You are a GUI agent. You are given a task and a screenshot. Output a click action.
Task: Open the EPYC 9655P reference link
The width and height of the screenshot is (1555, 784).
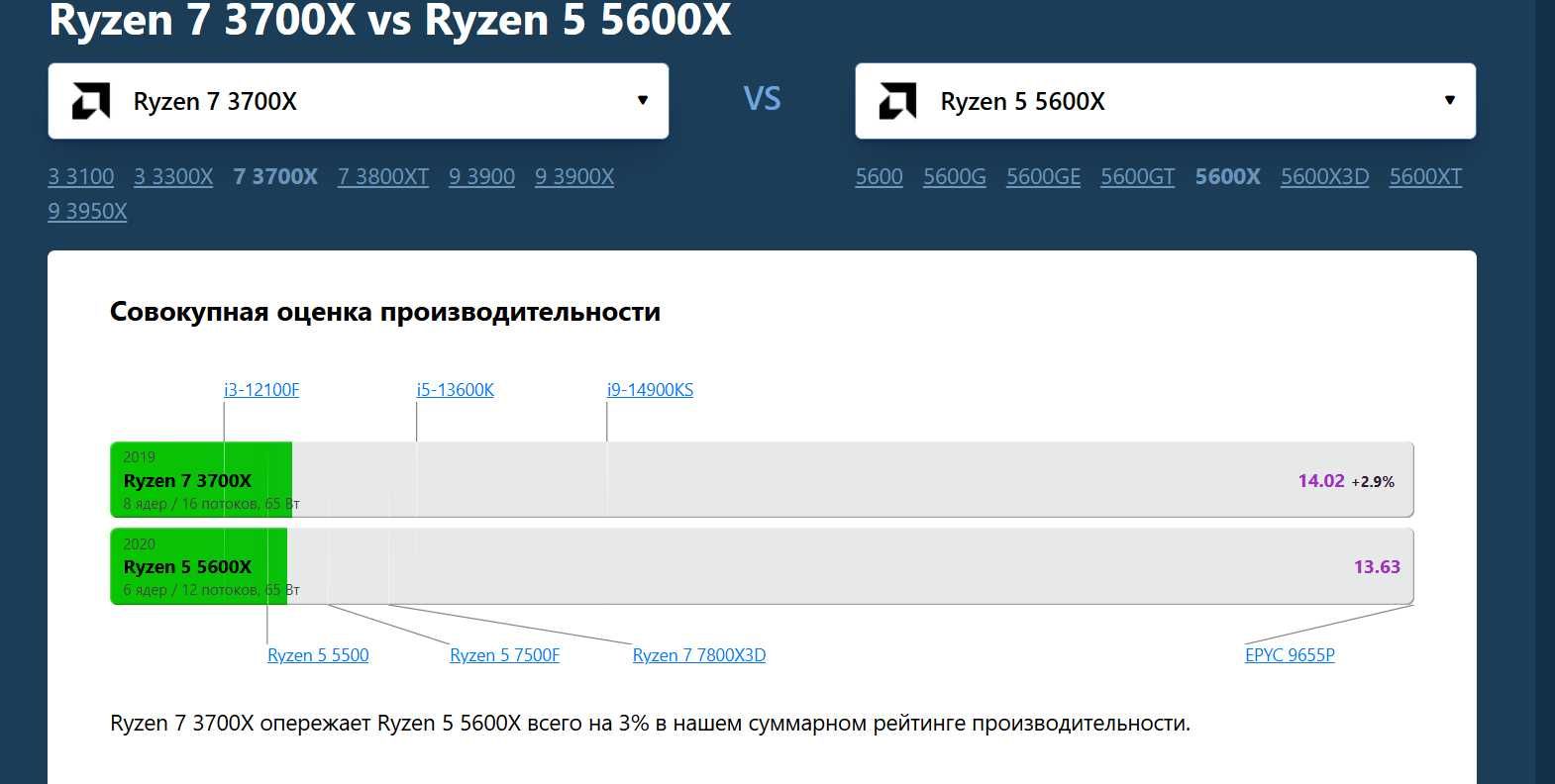1290,655
